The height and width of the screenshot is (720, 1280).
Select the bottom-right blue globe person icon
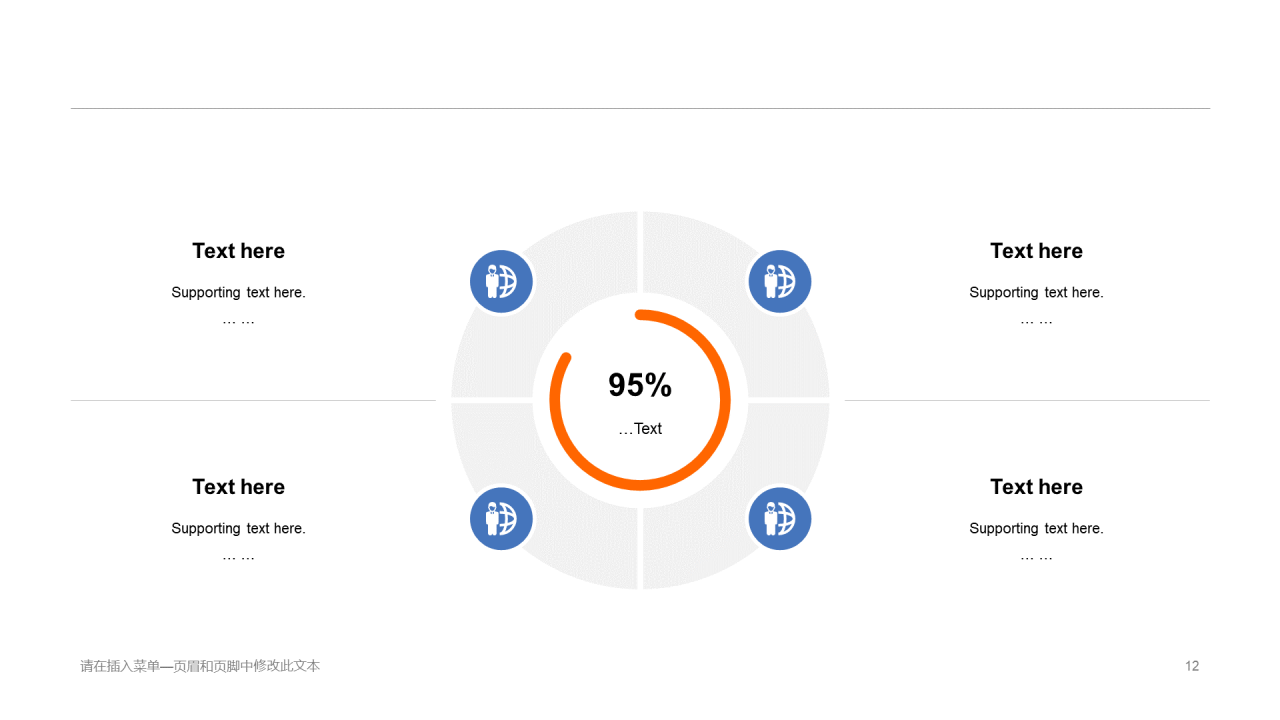pos(779,518)
